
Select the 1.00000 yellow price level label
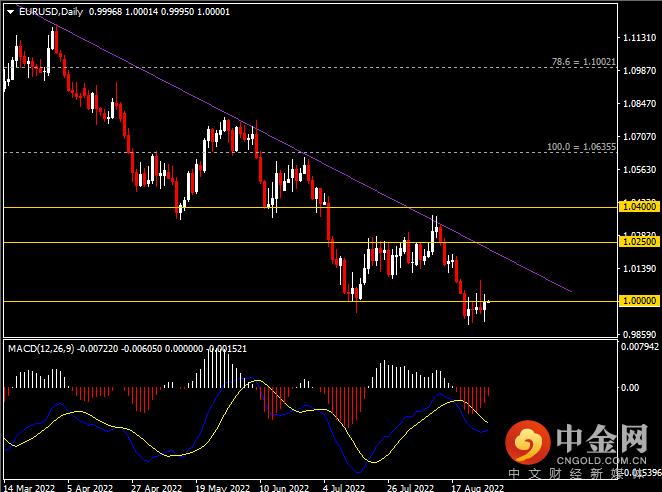[x=640, y=301]
